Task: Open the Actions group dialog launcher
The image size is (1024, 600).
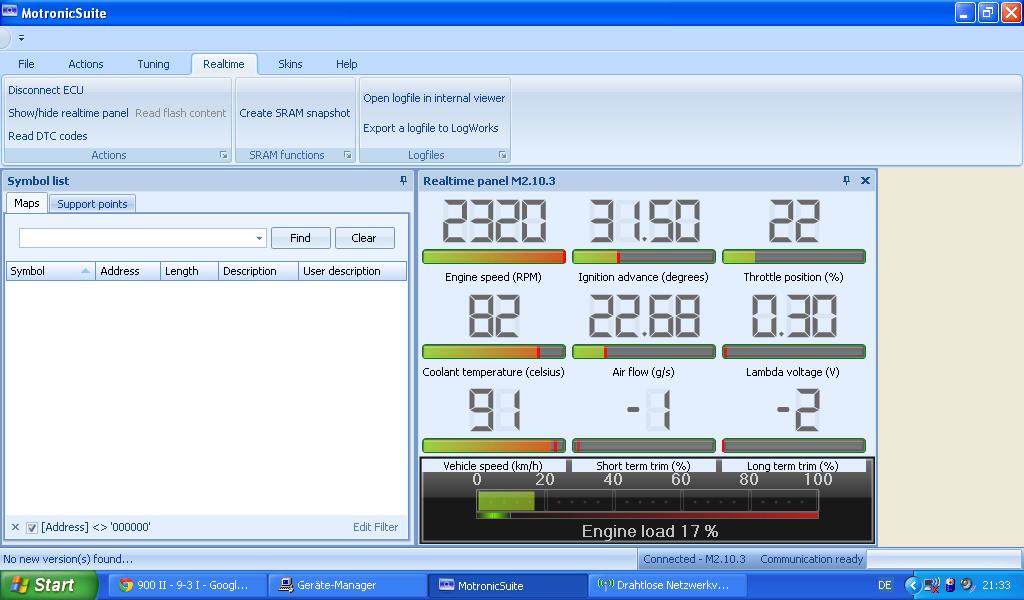Action: point(223,155)
